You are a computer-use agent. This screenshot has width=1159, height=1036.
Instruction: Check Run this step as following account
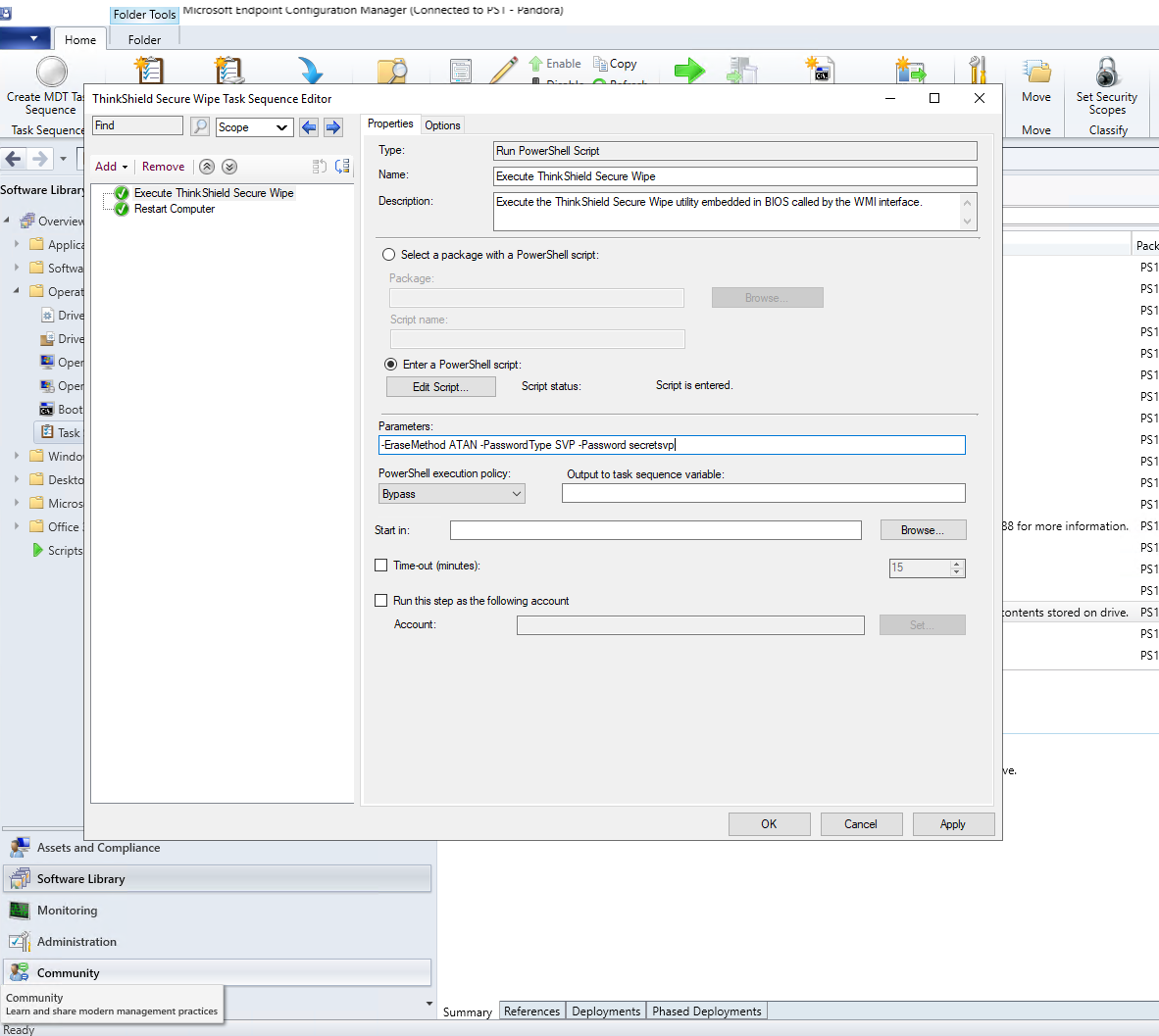[x=381, y=601]
